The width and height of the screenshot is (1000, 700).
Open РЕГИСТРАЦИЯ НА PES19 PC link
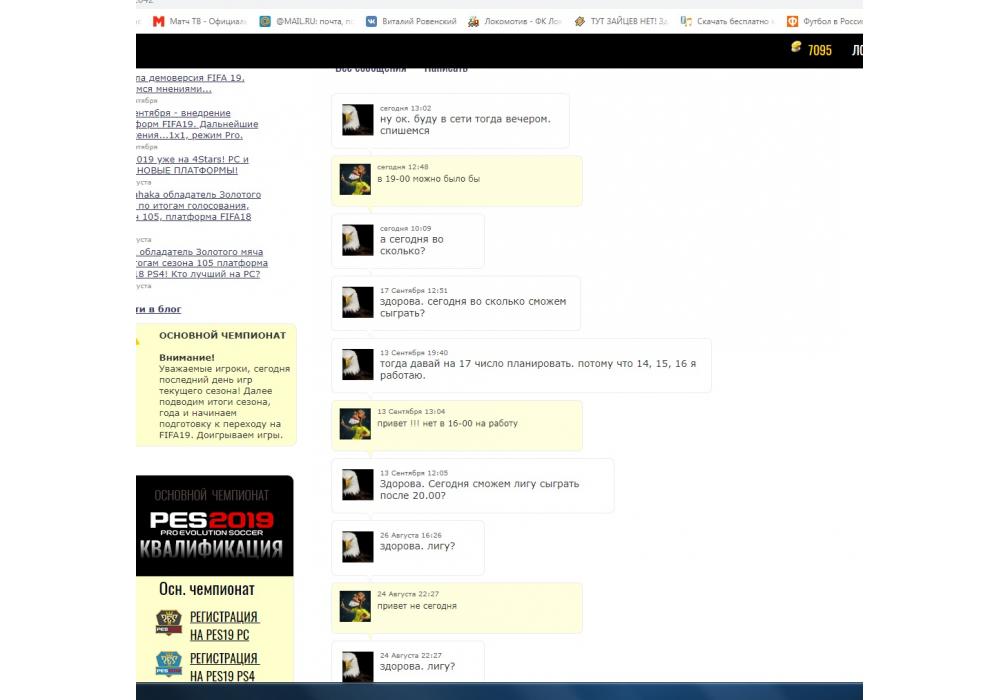pyautogui.click(x=224, y=625)
